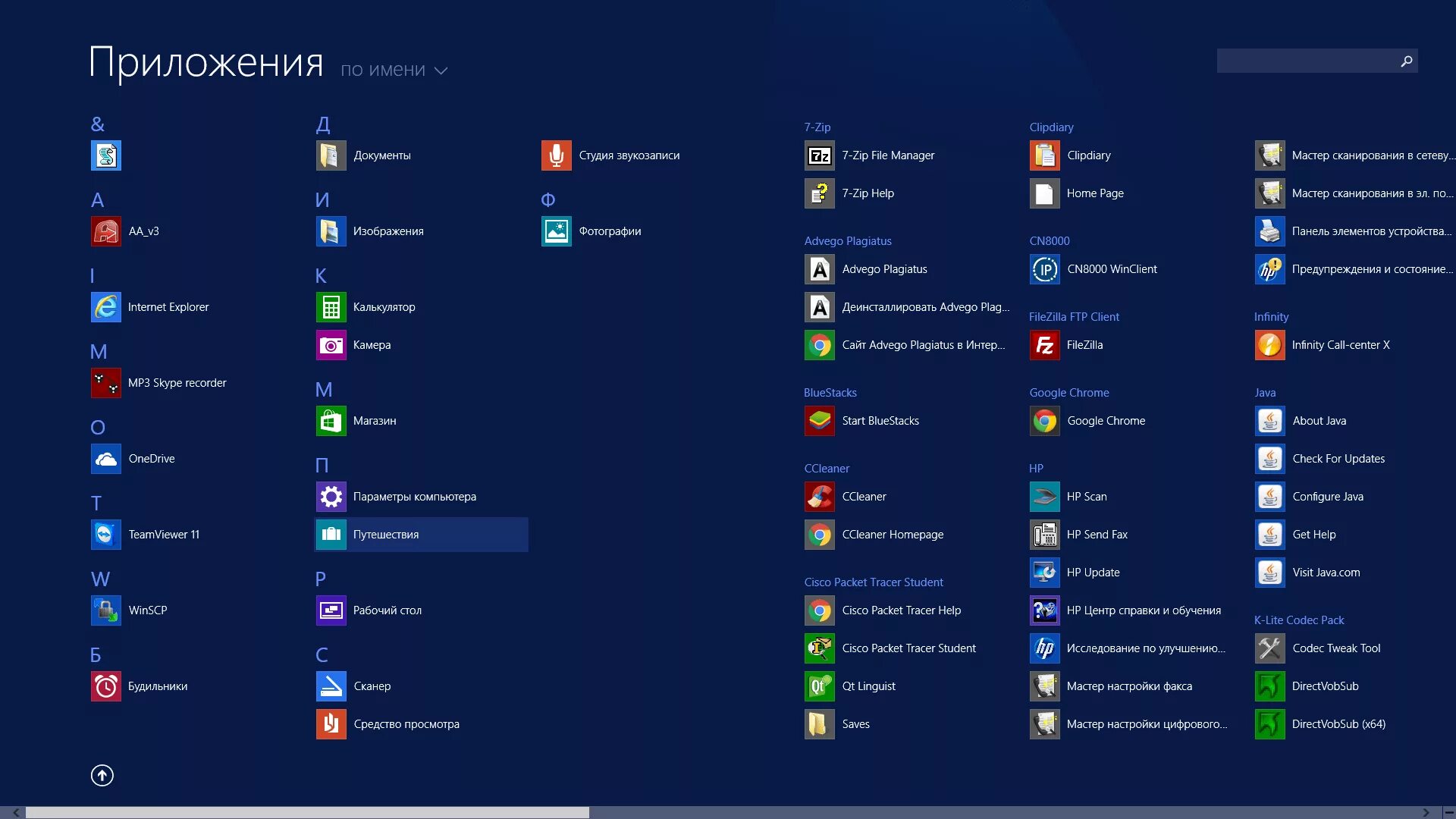The image size is (1456, 819).
Task: Open 7-Zip Help entry
Action: pos(849,193)
